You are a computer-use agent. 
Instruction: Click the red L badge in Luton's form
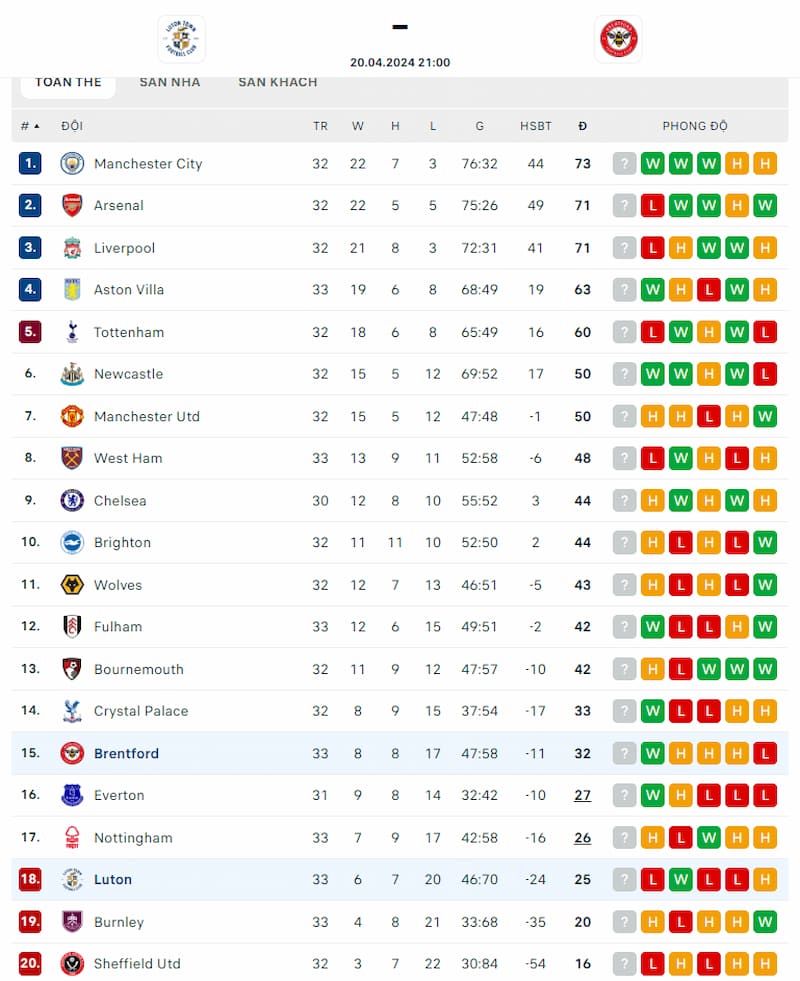652,879
